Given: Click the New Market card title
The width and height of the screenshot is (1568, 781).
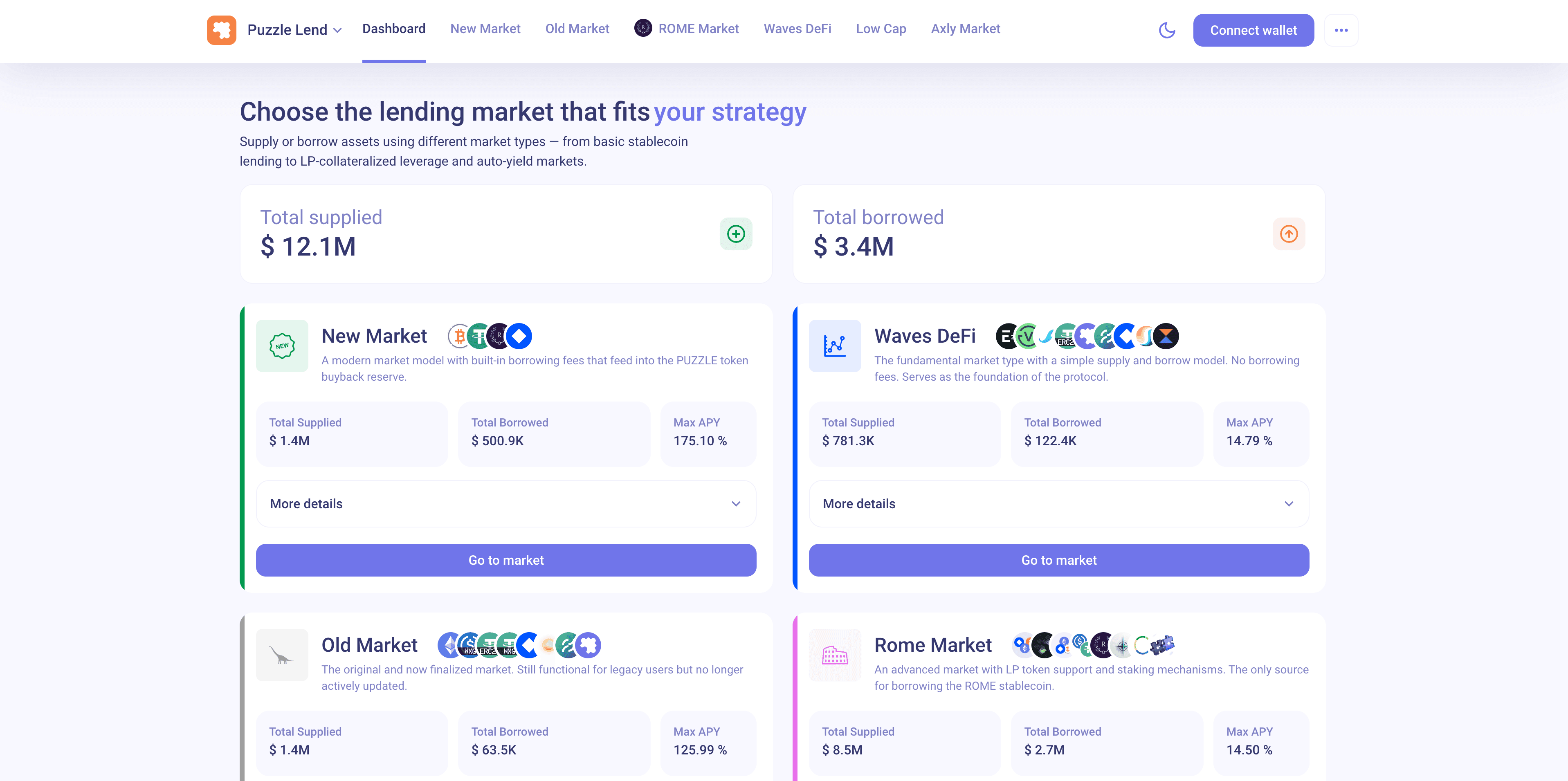Looking at the screenshot, I should [374, 336].
